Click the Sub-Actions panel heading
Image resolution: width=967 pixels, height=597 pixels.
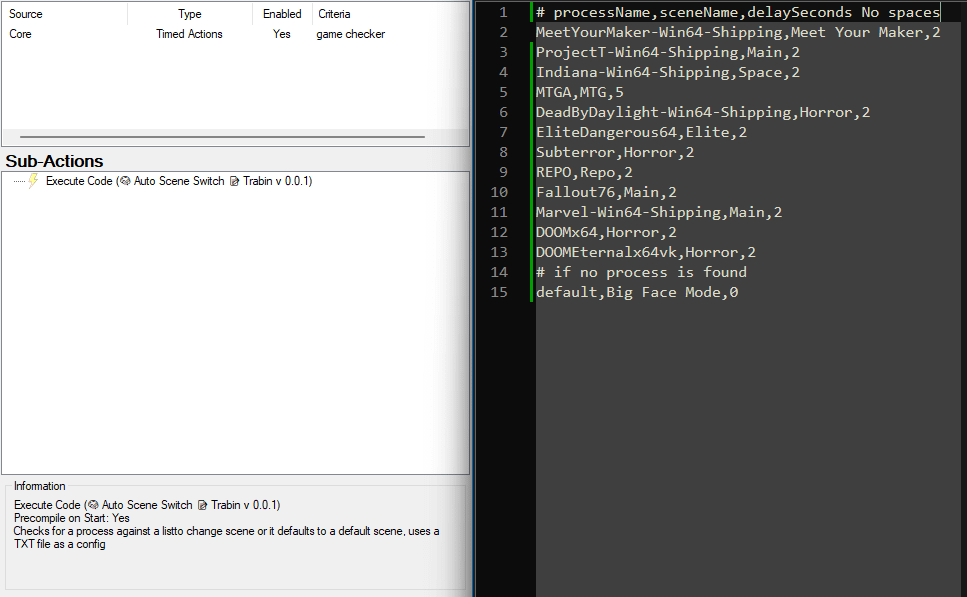54,161
